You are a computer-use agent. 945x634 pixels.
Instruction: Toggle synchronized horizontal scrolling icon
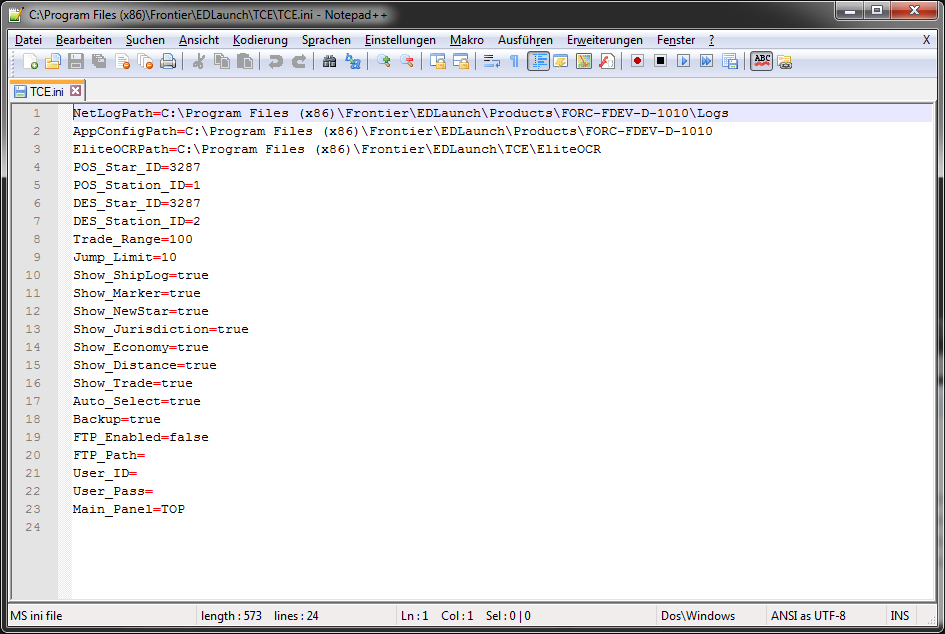click(461, 61)
